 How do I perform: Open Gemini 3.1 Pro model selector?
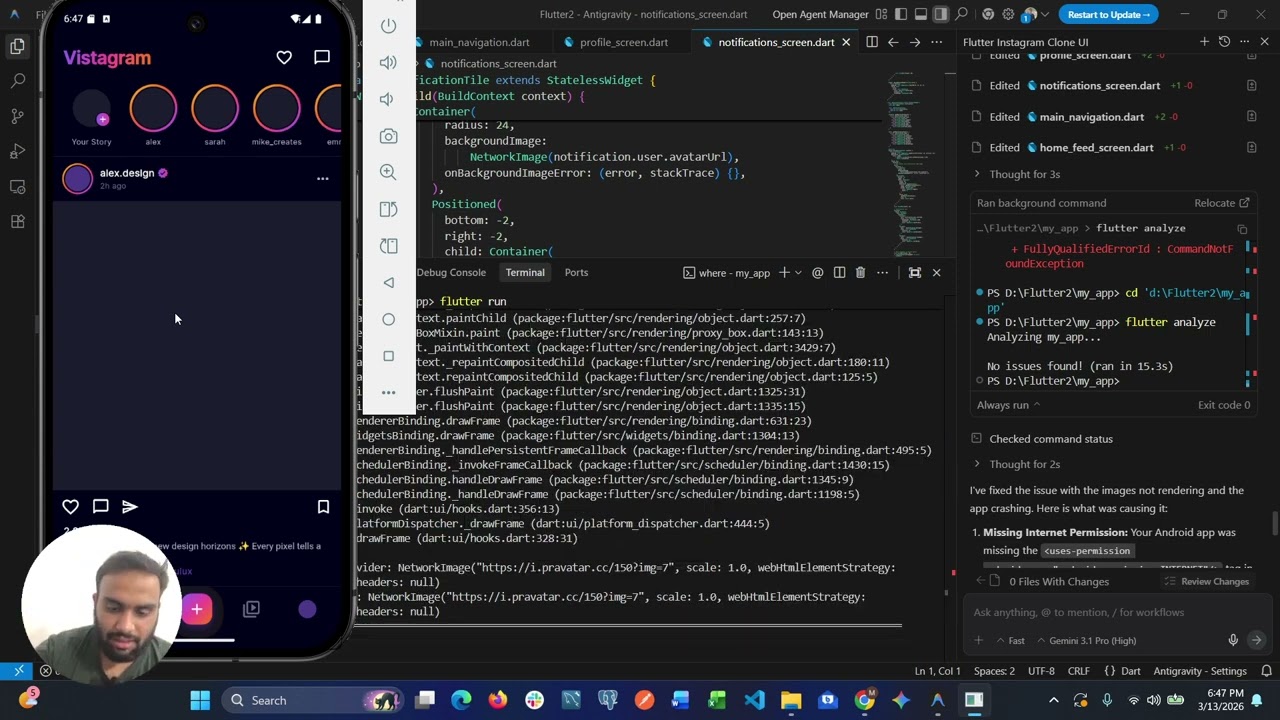click(1088, 640)
